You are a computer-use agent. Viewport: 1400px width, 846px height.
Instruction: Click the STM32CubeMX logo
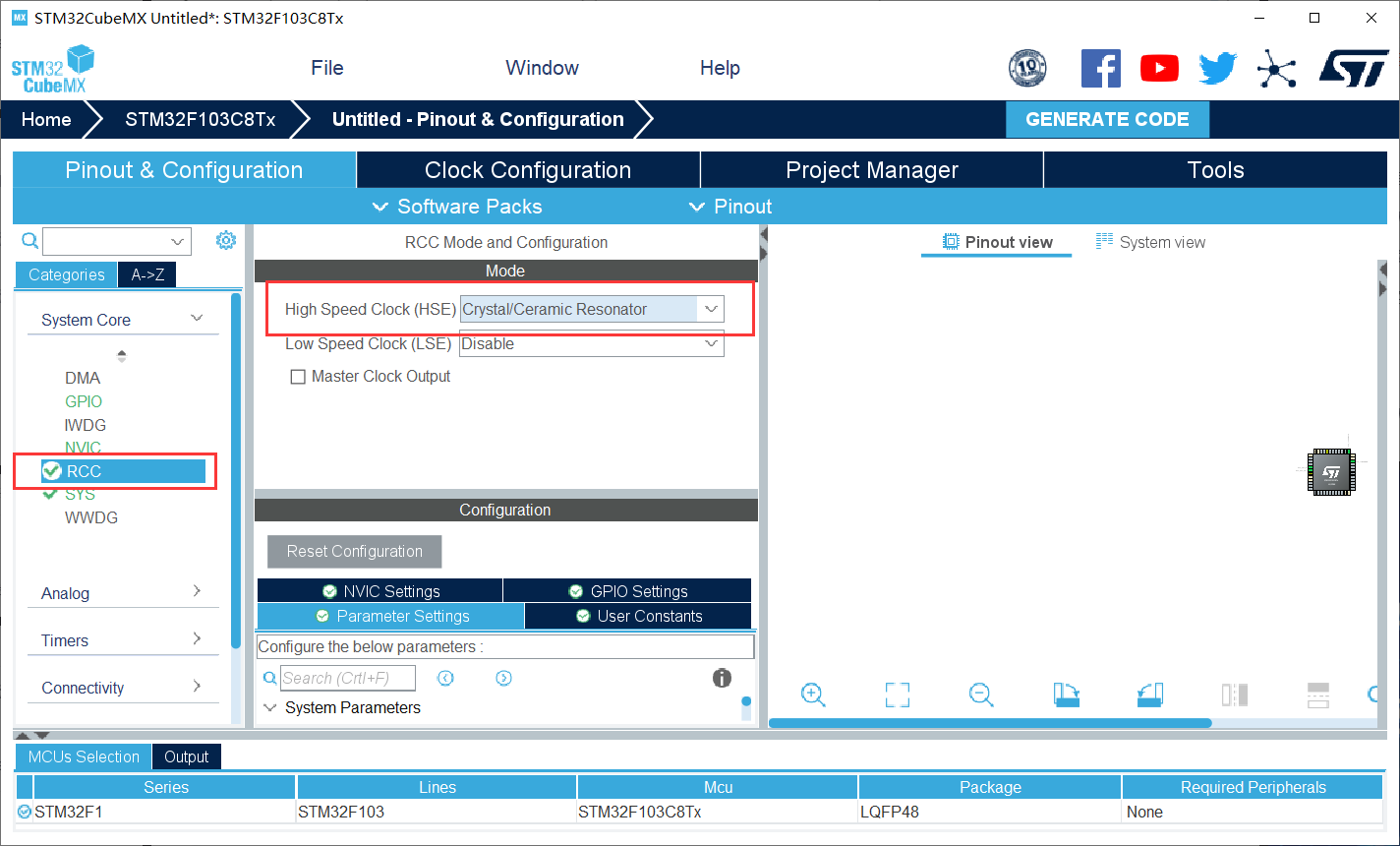pyautogui.click(x=53, y=69)
